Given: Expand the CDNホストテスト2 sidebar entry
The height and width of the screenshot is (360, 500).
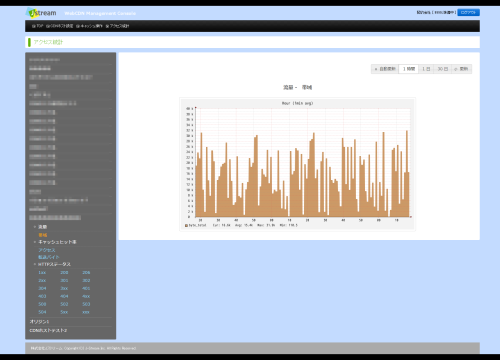Looking at the screenshot, I should [48, 330].
